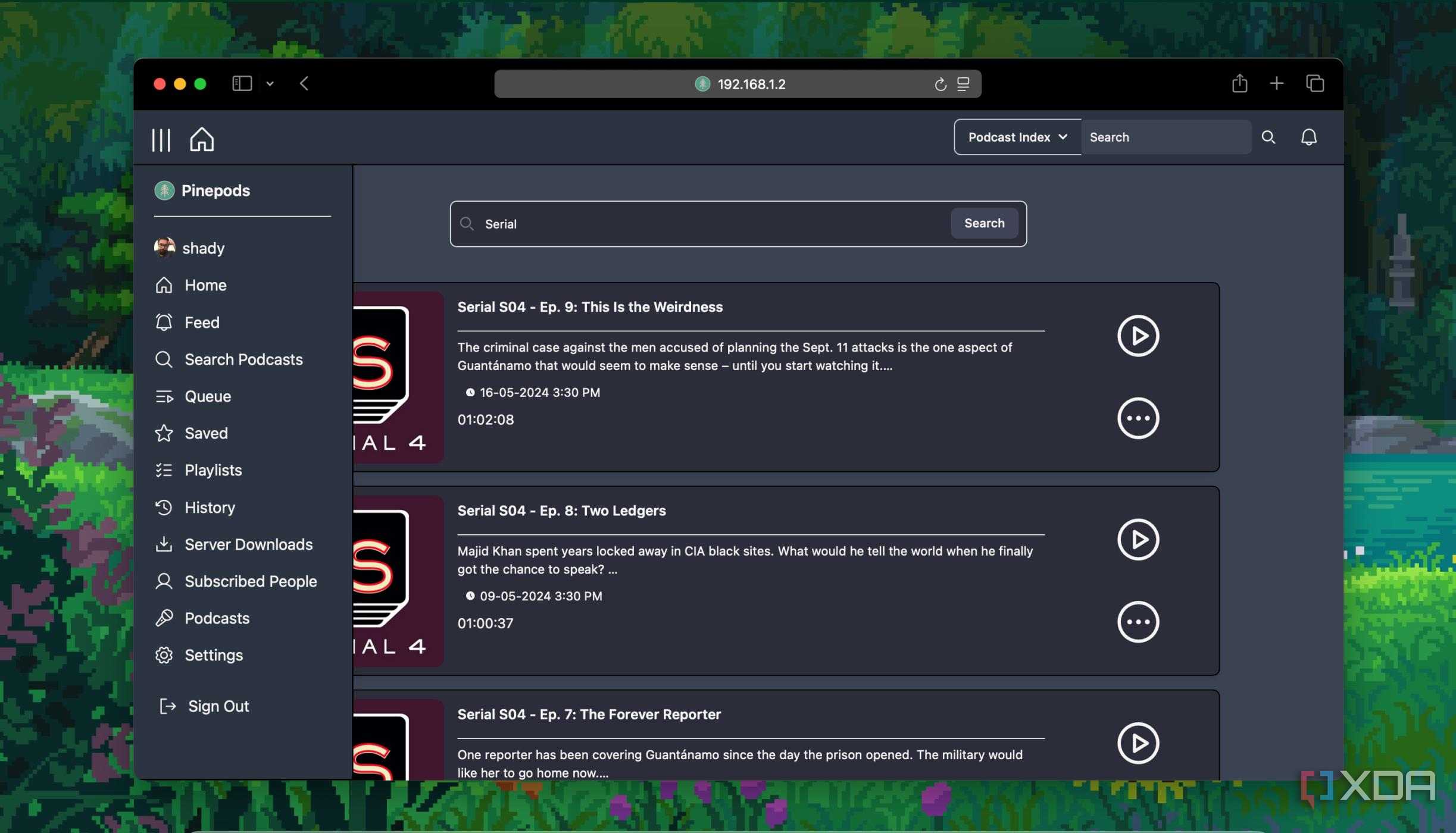Image resolution: width=1456 pixels, height=833 pixels.
Task: Click the Majid Khan description text
Action: [x=745, y=560]
